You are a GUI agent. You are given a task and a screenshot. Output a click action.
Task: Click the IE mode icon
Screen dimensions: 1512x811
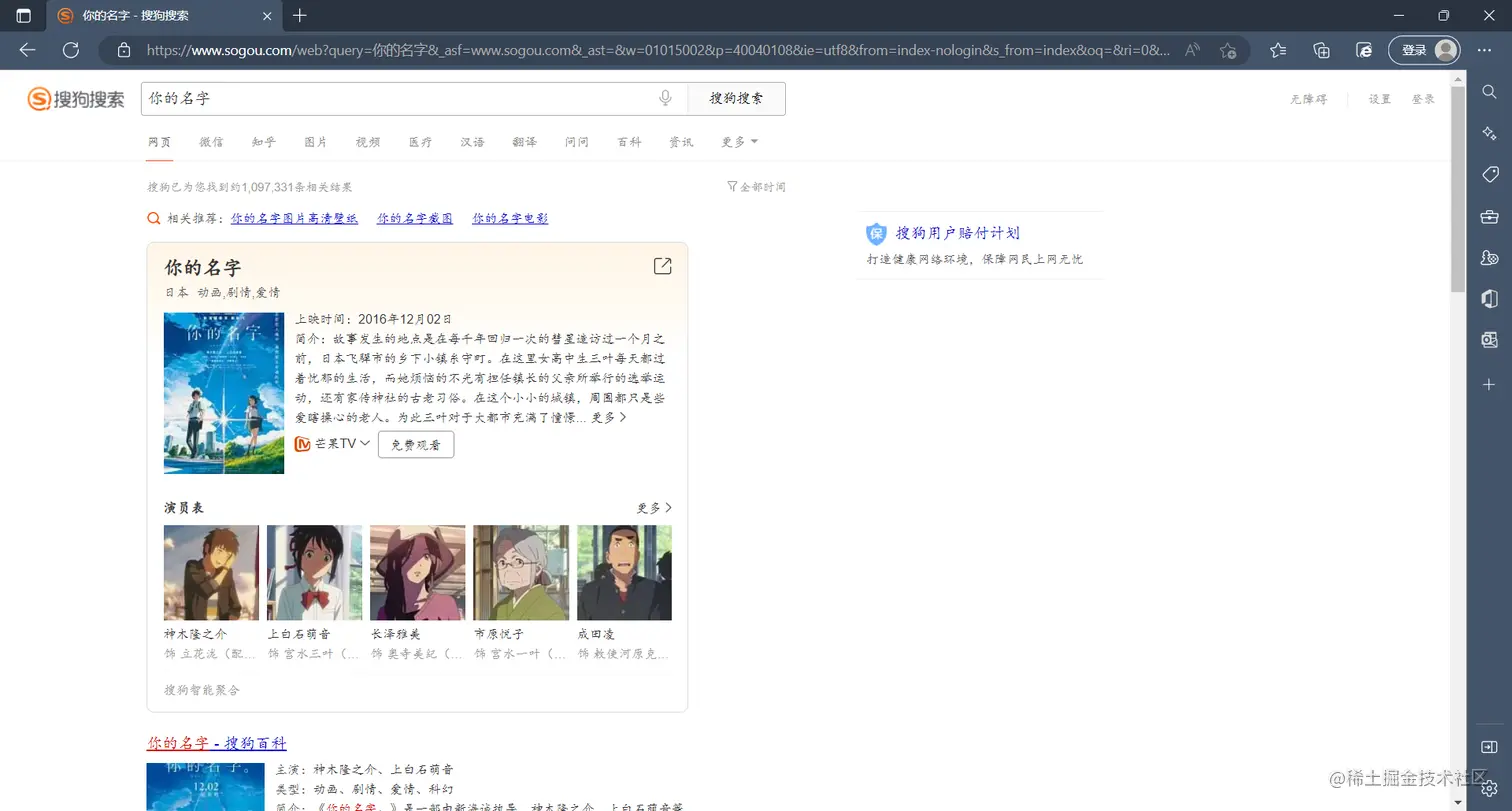pos(1364,50)
